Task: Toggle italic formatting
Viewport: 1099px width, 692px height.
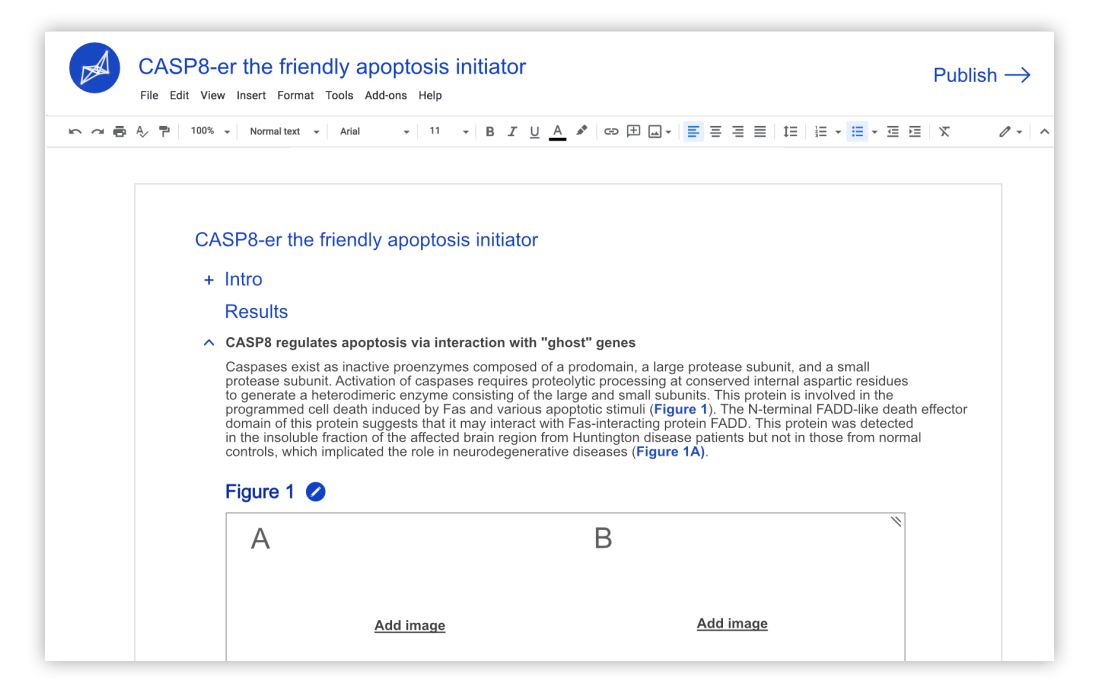Action: 512,132
